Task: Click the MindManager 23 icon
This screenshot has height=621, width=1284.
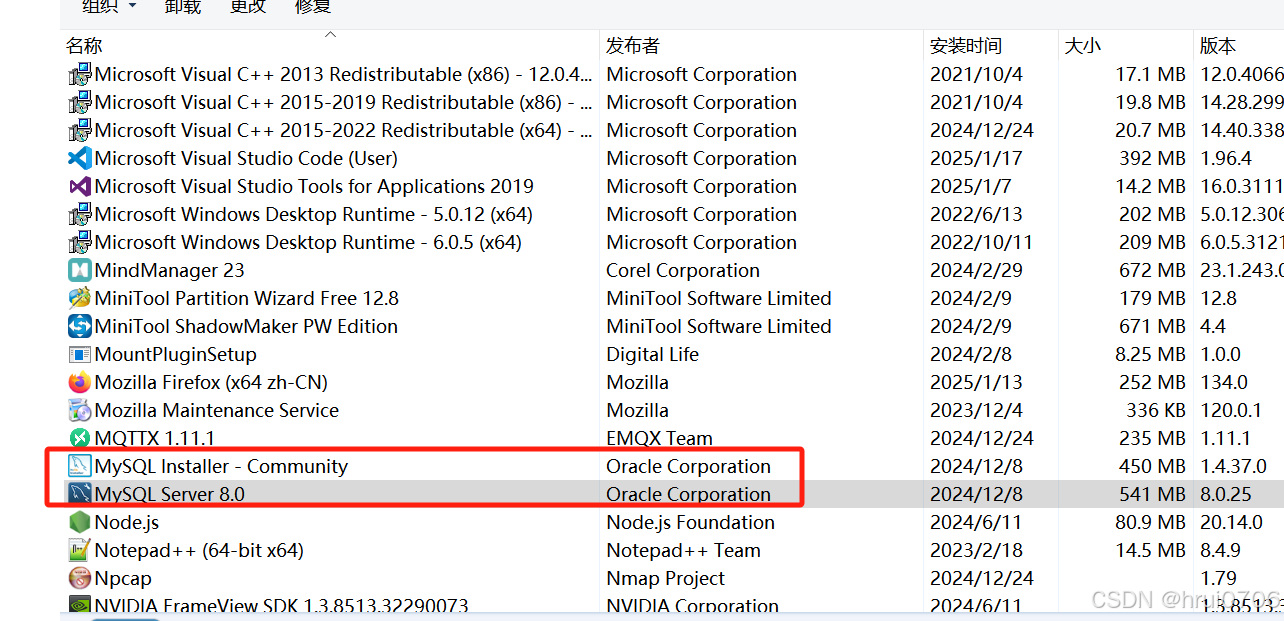Action: point(80,270)
